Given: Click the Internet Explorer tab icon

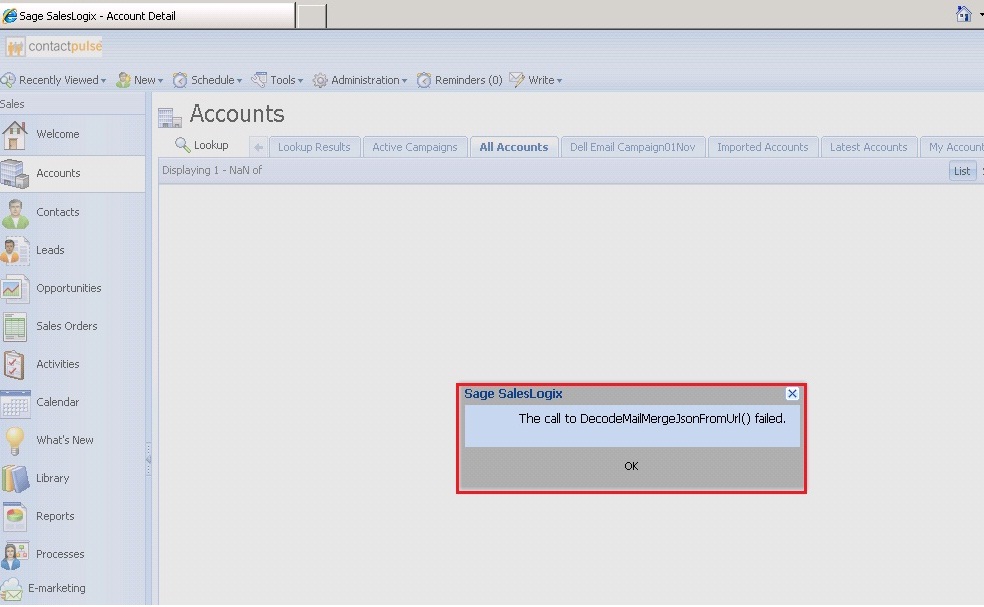Looking at the screenshot, I should 9,16.
